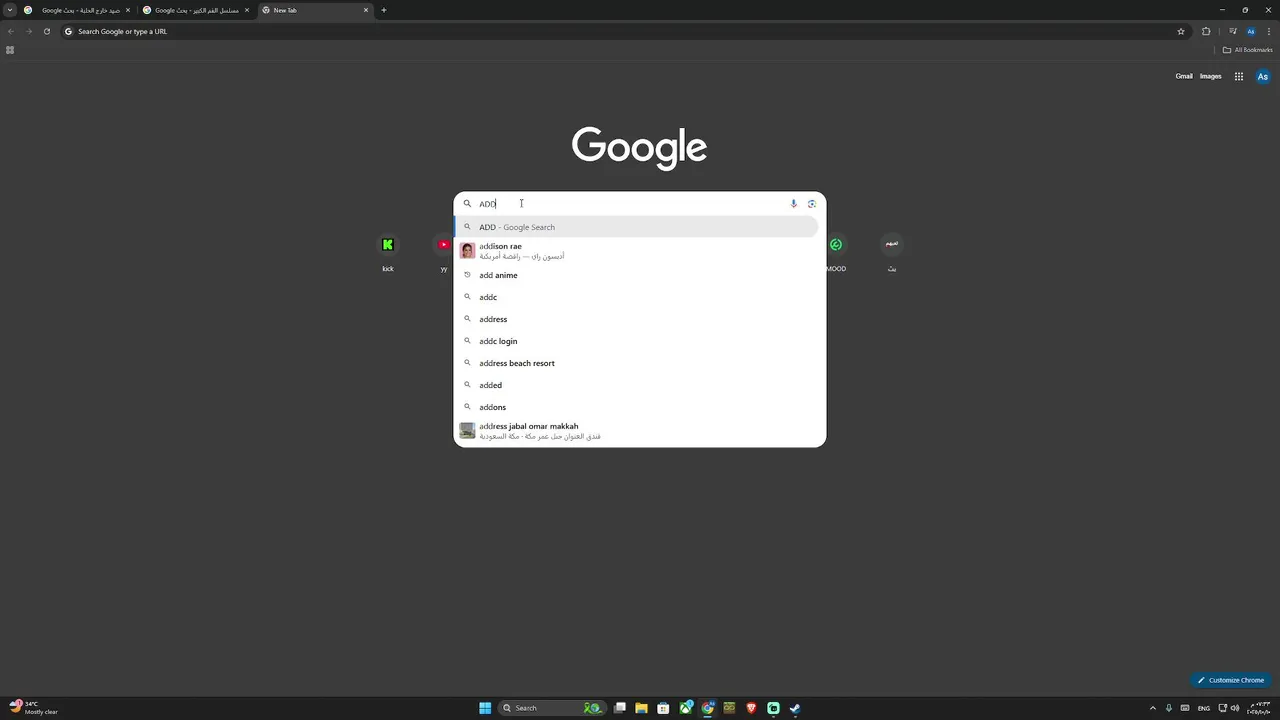Click the Windows taskbar Search box

(x=552, y=708)
